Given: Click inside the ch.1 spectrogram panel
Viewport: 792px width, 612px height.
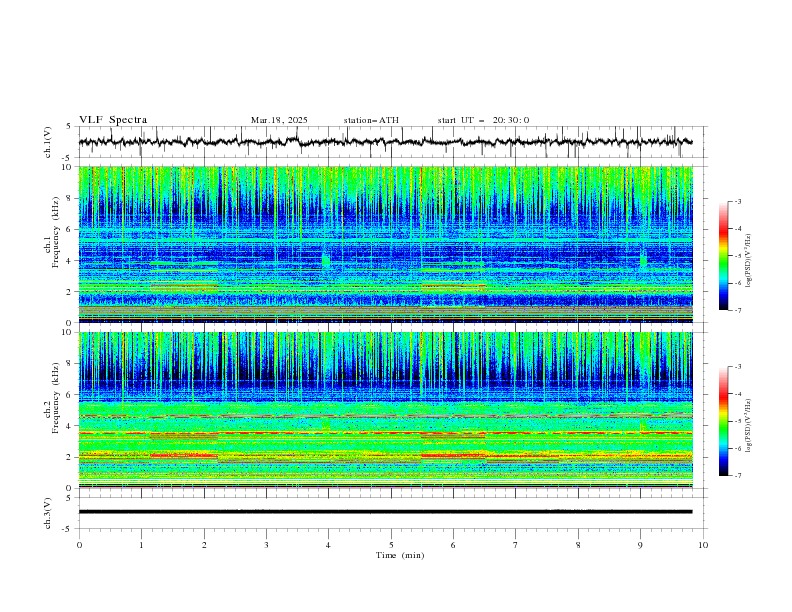Looking at the screenshot, I should coord(385,244).
